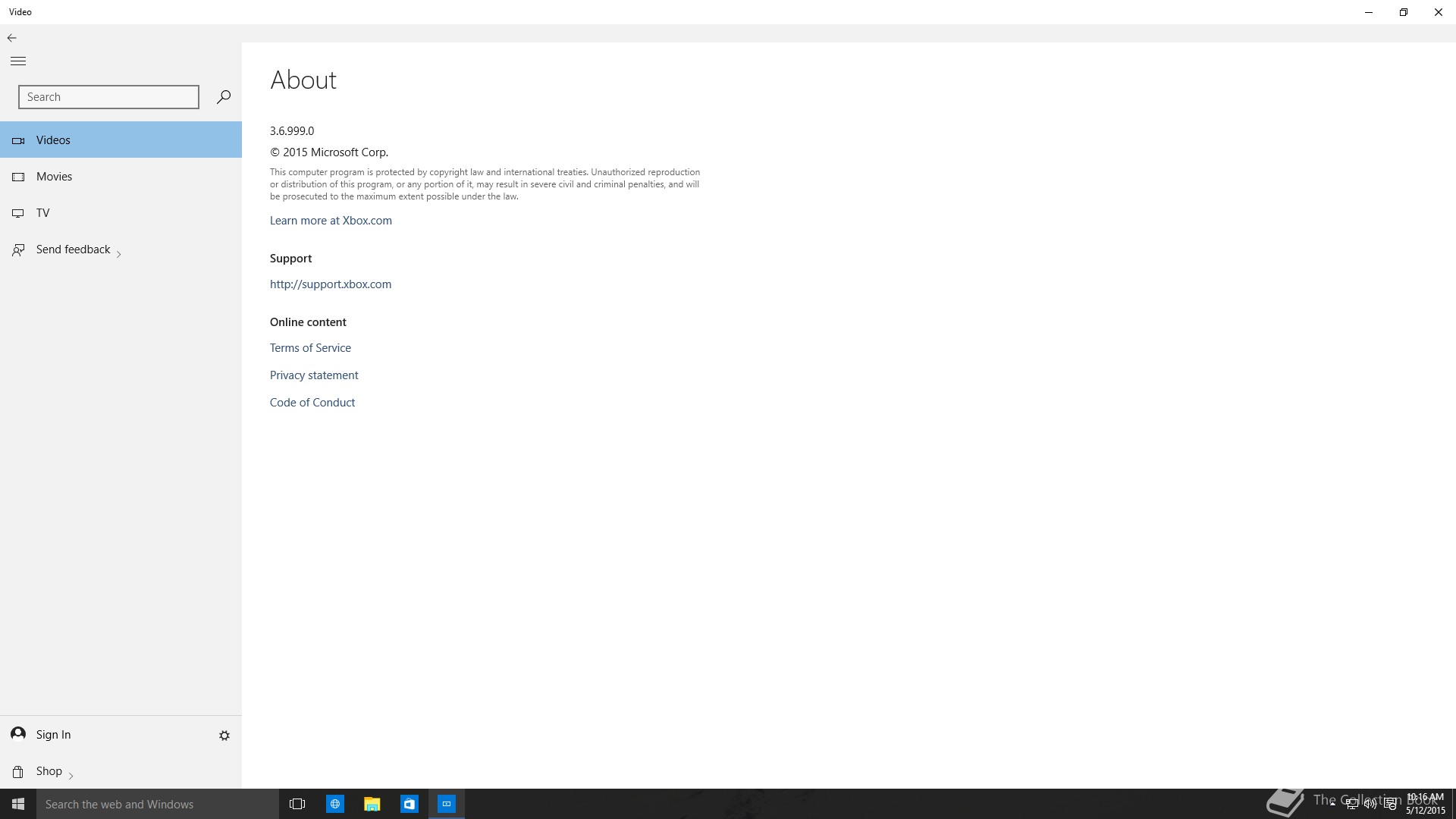Open the Store from the taskbar
The height and width of the screenshot is (819, 1456).
(409, 804)
